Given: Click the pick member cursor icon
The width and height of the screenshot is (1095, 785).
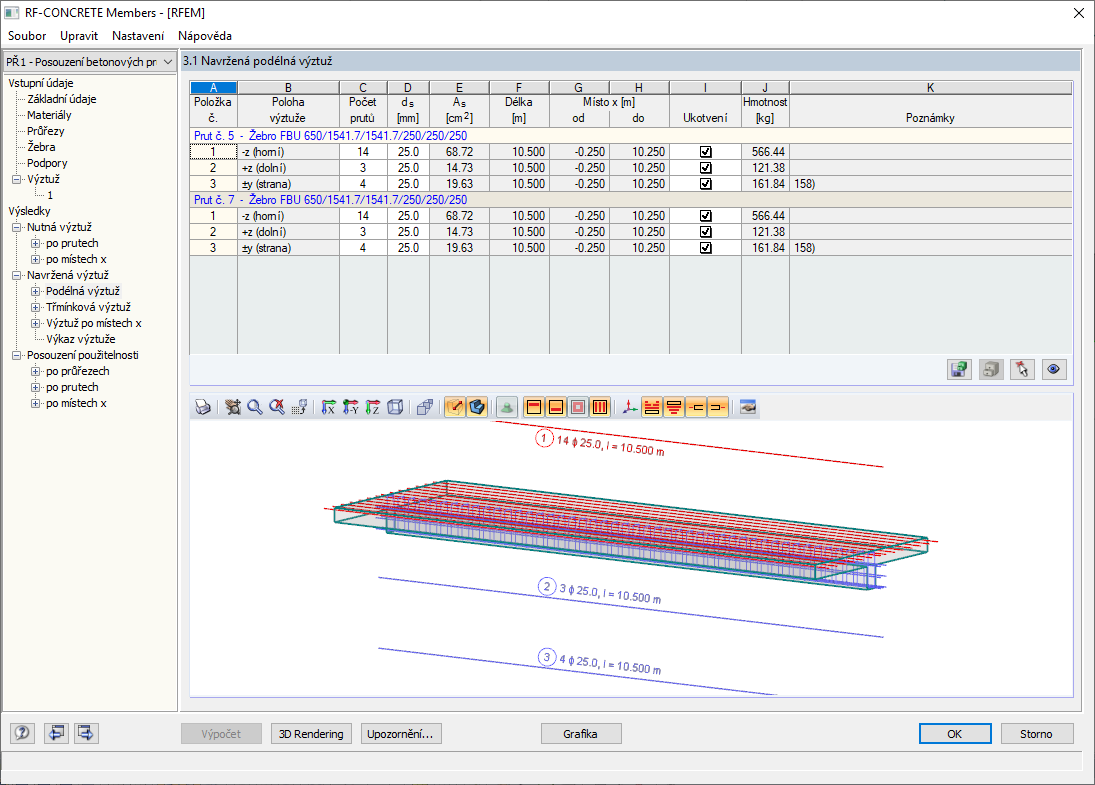Looking at the screenshot, I should coord(1022,369).
